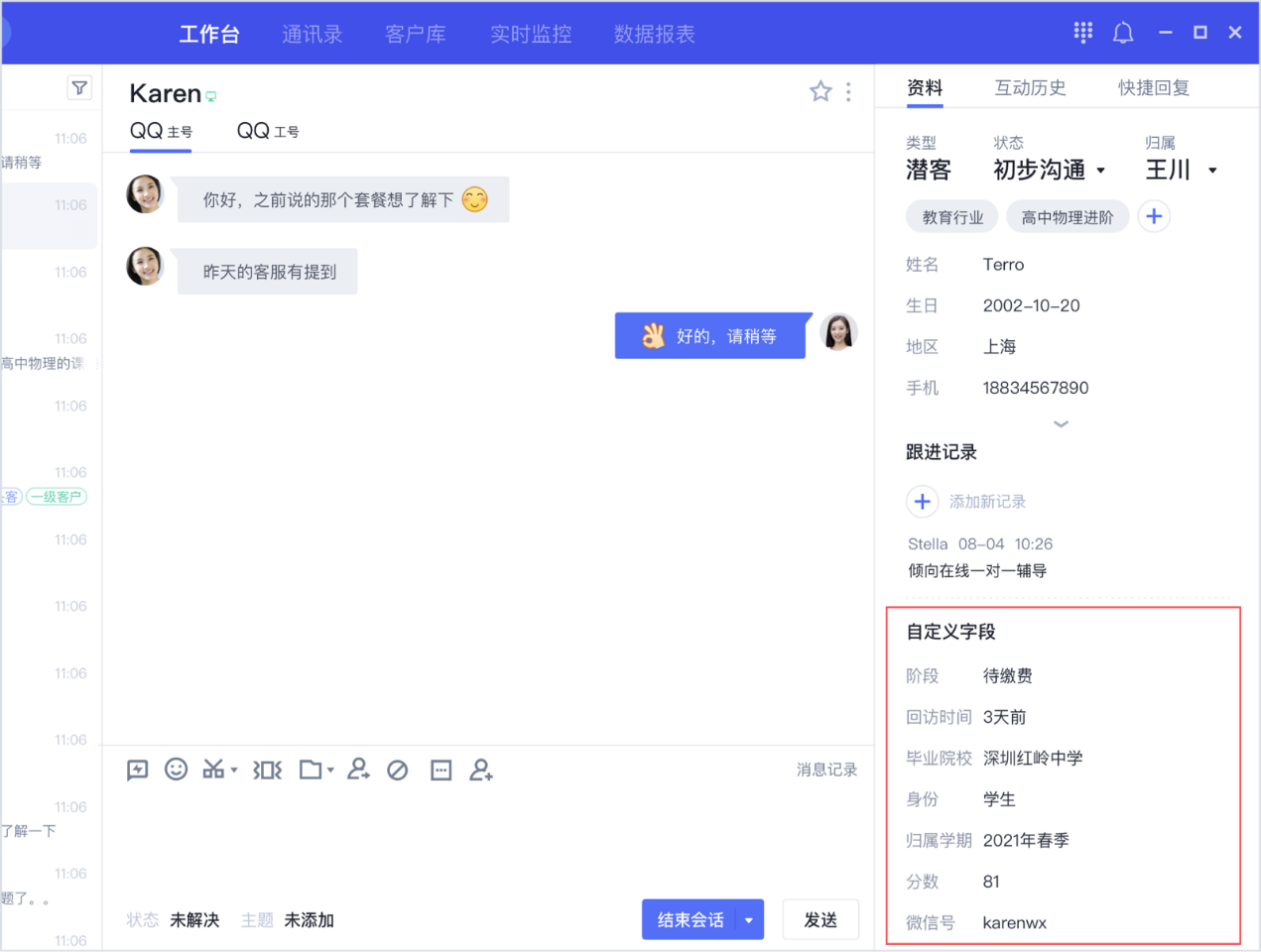The width and height of the screenshot is (1261, 952).
Task: Open the apps grid icon
Action: click(1082, 33)
